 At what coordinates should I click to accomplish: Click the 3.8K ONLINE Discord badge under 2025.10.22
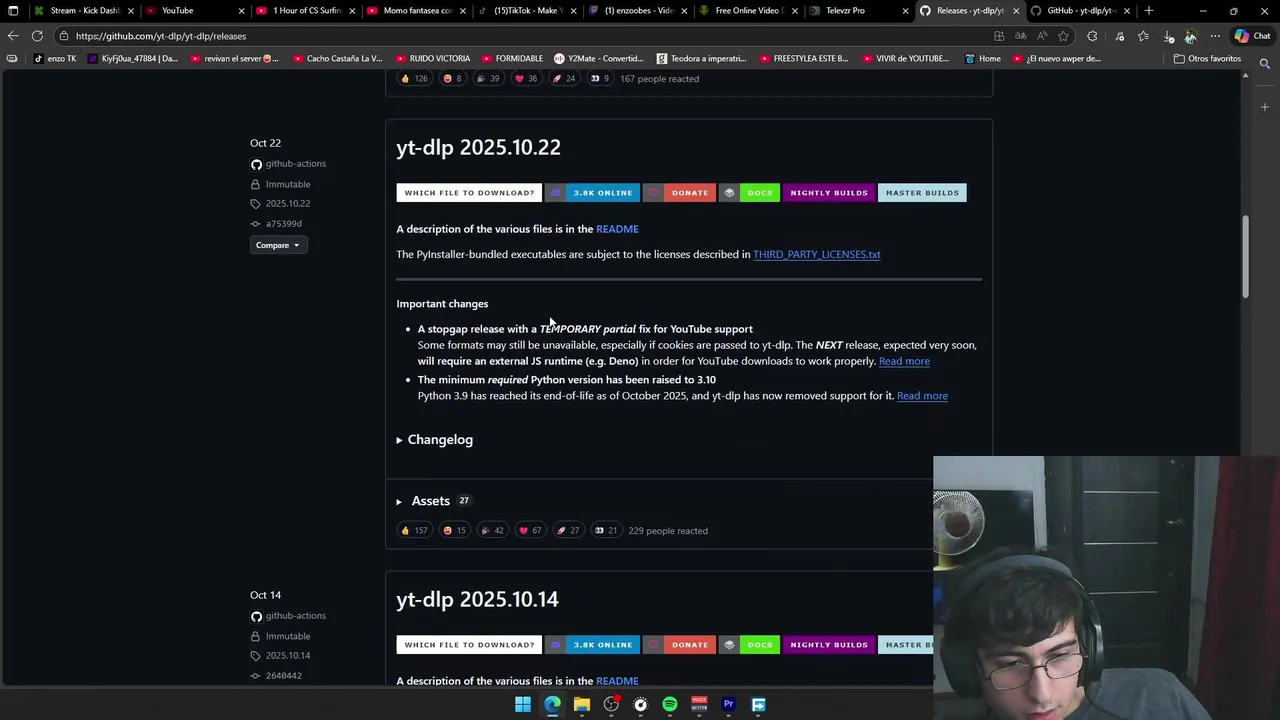click(592, 193)
